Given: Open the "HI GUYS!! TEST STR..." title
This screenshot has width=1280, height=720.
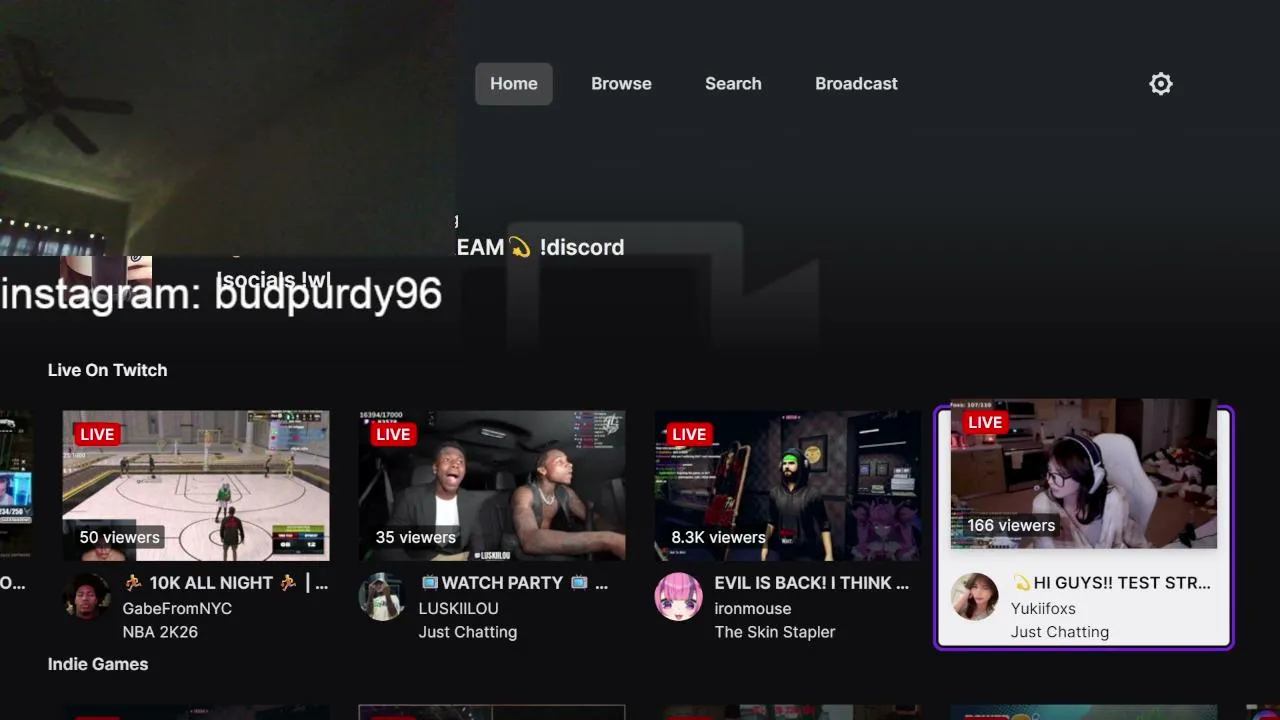Looking at the screenshot, I should (x=1111, y=583).
